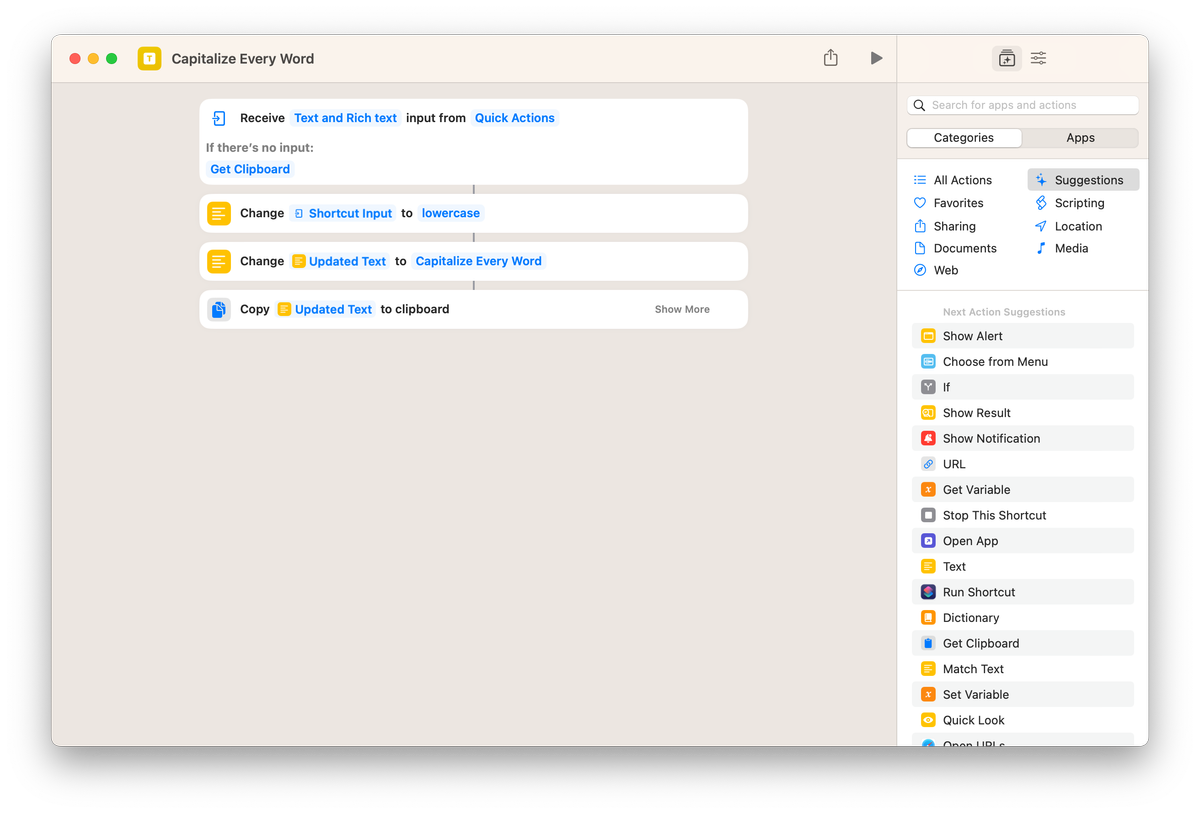Open the Get Clipboard fallback link
The height and width of the screenshot is (814, 1200).
click(249, 169)
